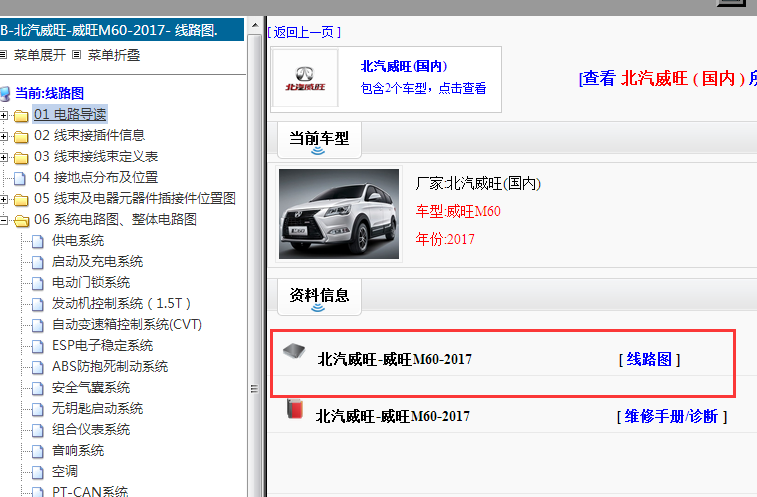
Task: Click the red book icon for 维修手册
Action: pyautogui.click(x=294, y=408)
